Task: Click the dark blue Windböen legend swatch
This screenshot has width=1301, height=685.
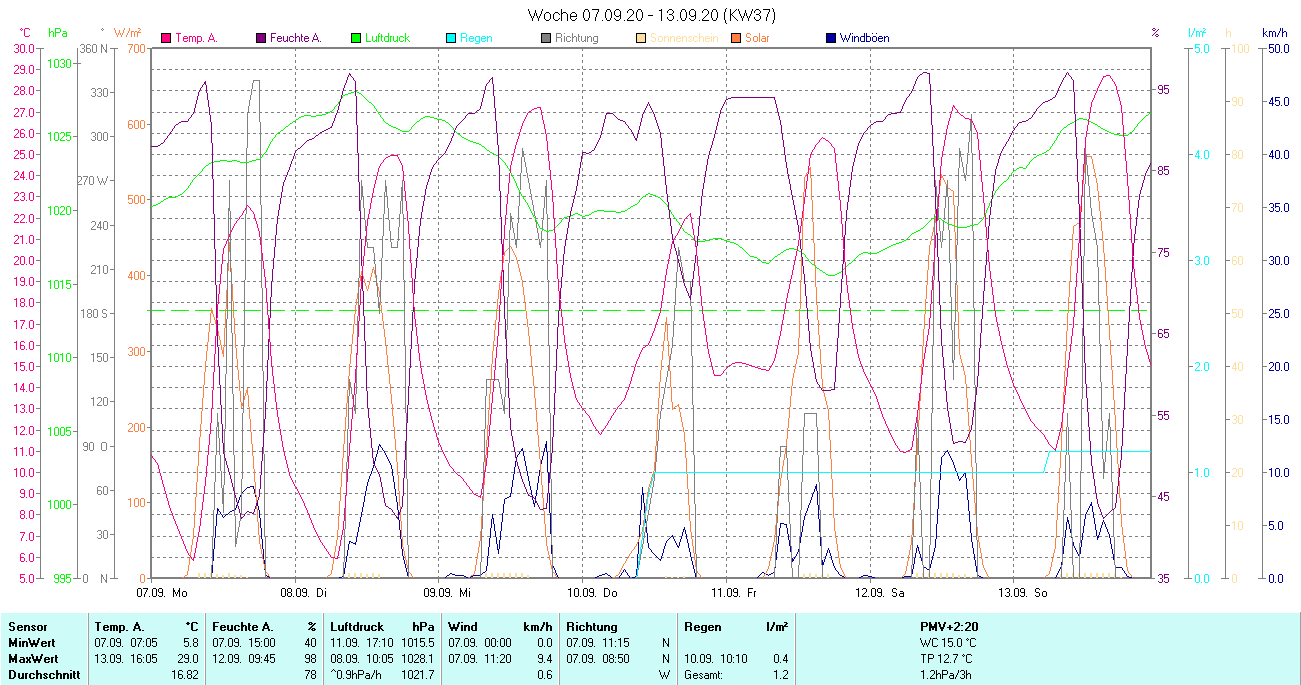Action: tap(831, 38)
